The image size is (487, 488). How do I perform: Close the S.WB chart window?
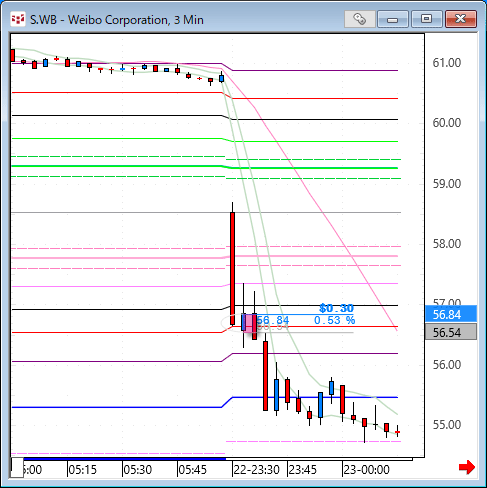[461, 19]
